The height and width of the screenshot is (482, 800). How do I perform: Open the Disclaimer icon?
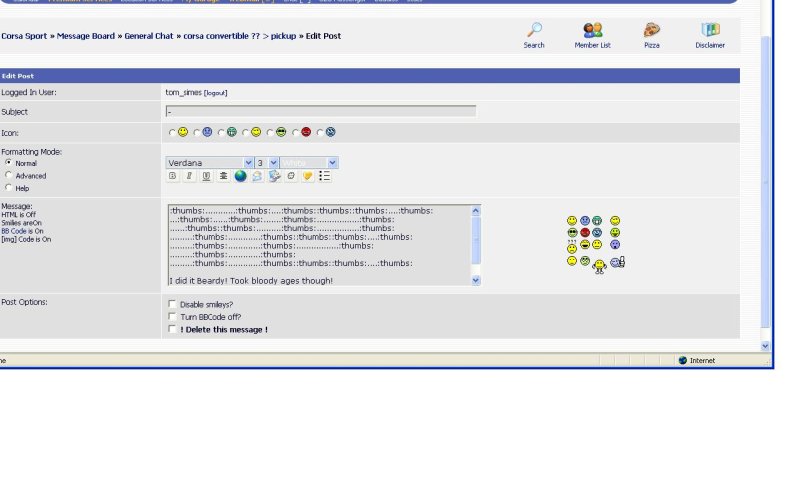tap(710, 31)
